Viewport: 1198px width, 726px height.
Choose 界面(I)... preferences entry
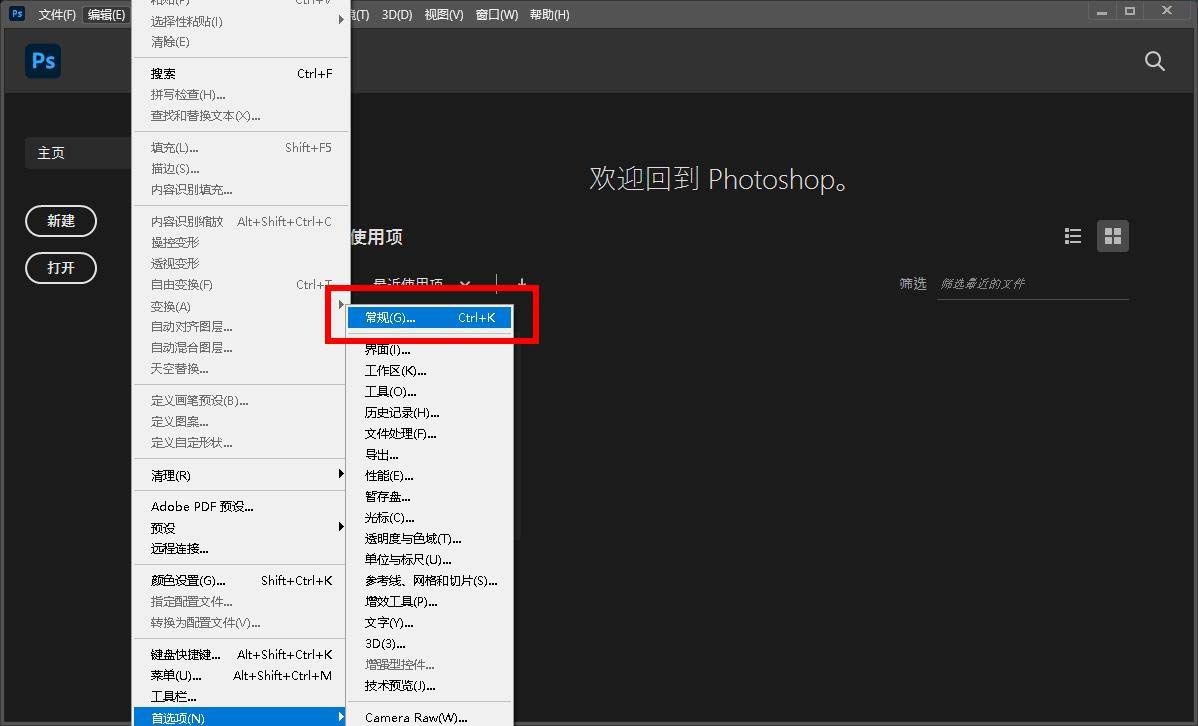click(429, 349)
